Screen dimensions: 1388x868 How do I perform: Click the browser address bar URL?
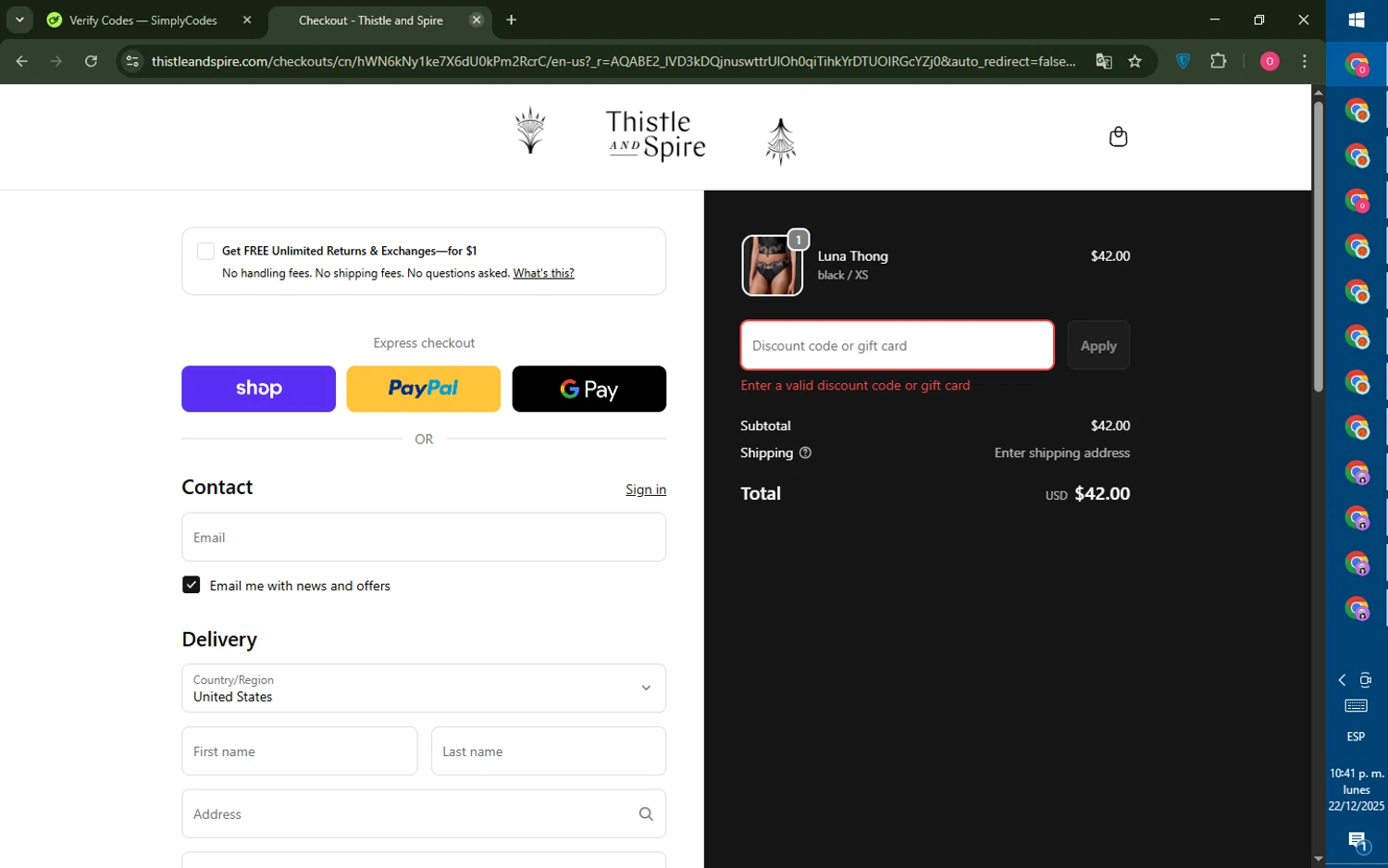click(613, 61)
